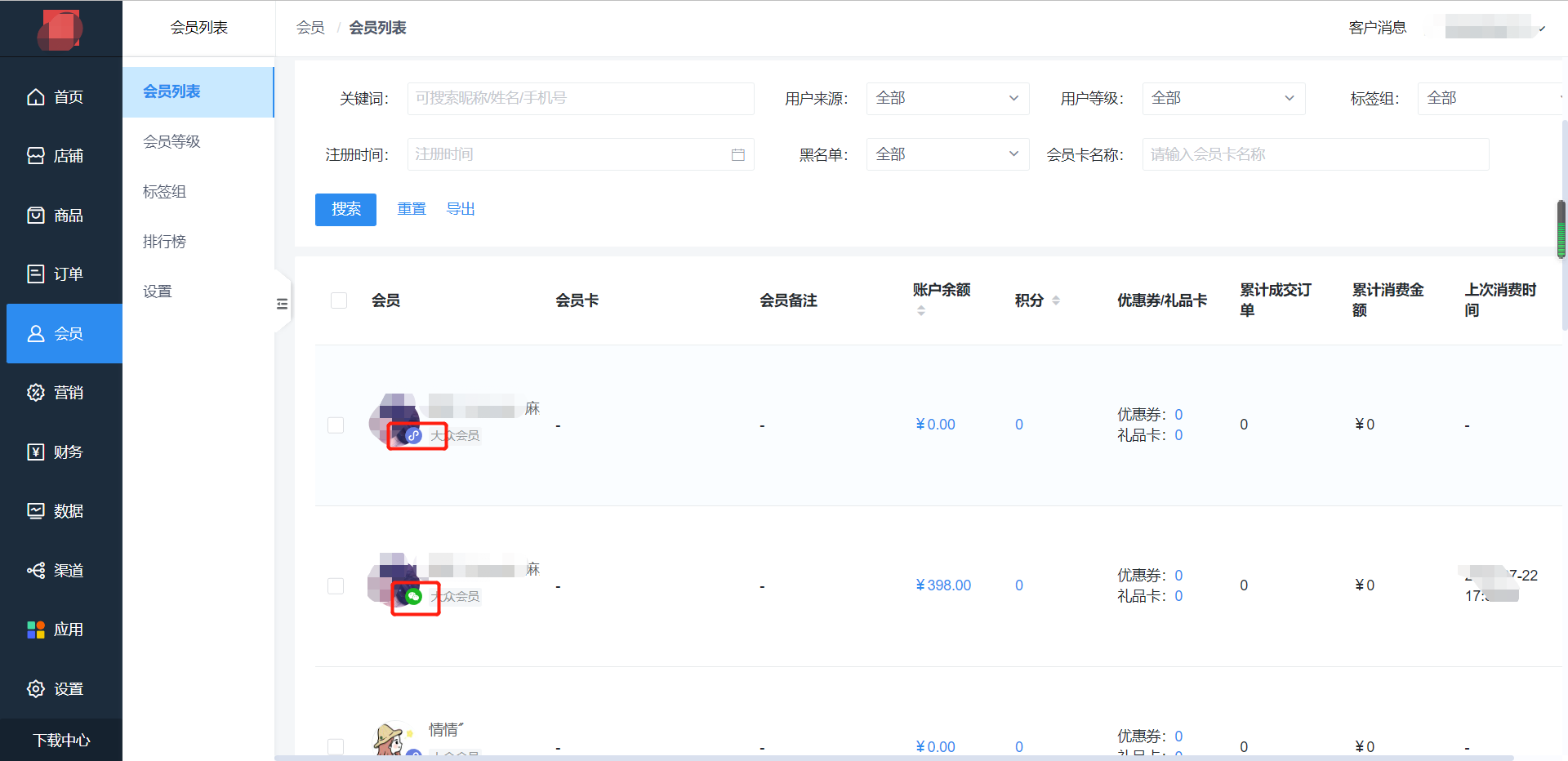The image size is (1568, 761).
Task: Open the 排行榜 submenu item
Action: tap(164, 242)
